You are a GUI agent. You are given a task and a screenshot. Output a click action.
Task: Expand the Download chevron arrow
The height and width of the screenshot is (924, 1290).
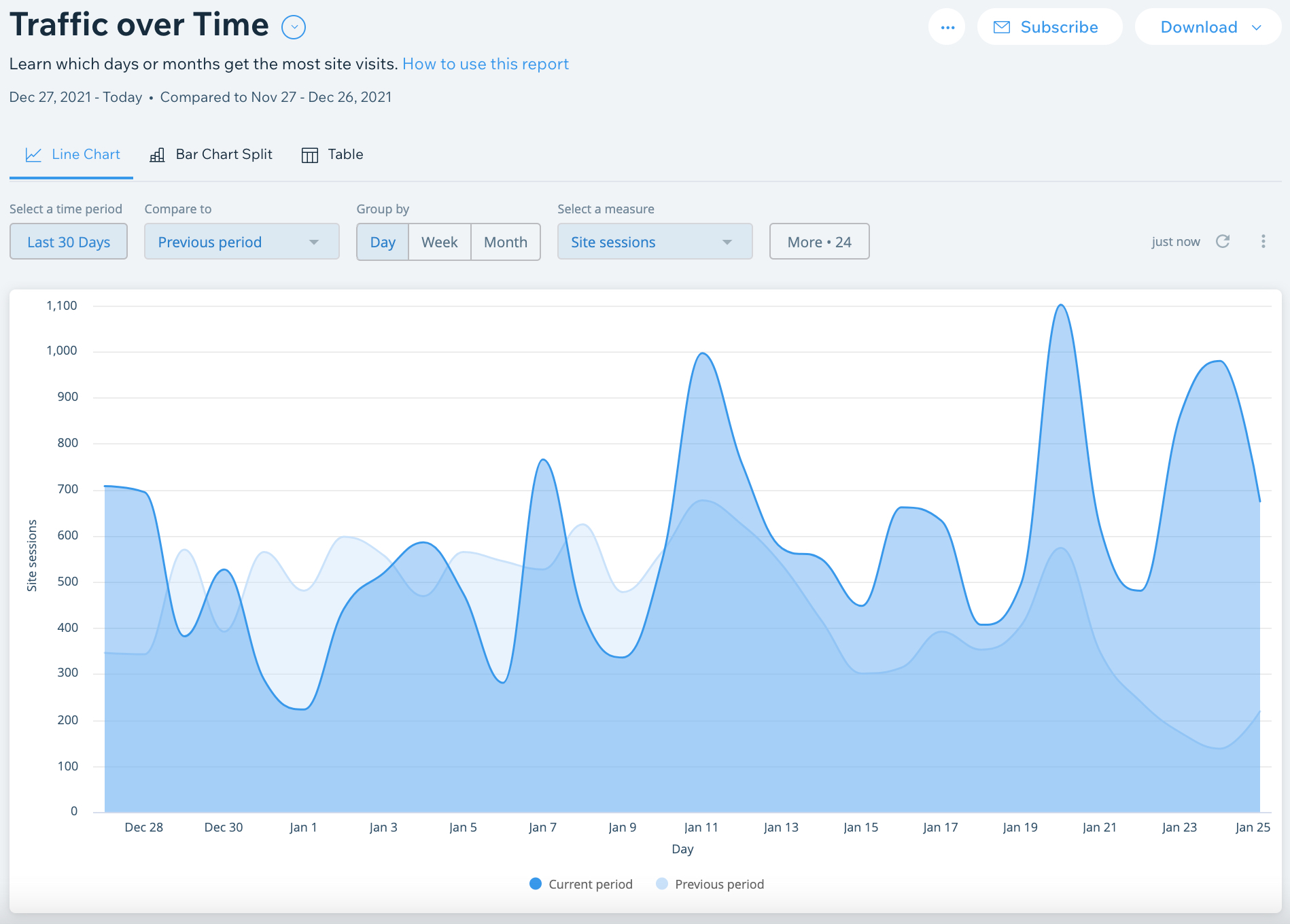coord(1257,28)
